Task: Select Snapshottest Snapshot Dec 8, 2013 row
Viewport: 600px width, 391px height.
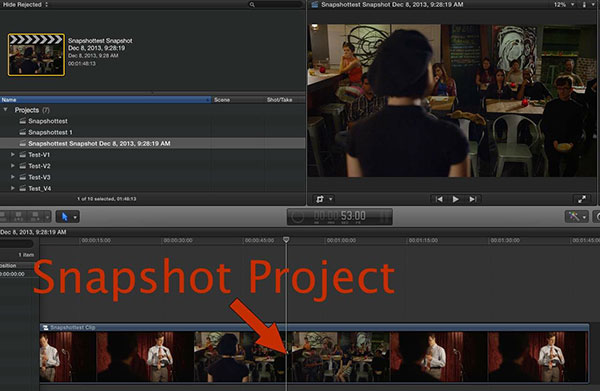Action: [153, 143]
